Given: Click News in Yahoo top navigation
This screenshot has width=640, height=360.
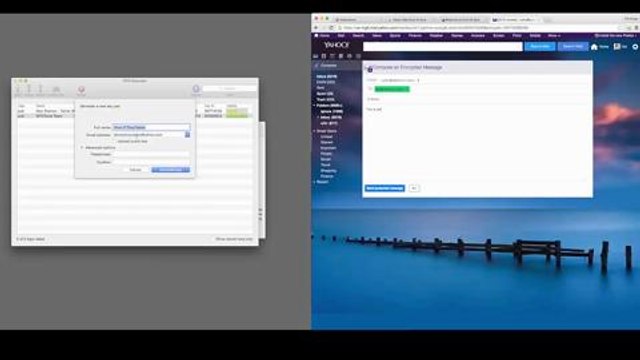Looking at the screenshot, I should pos(377,36).
